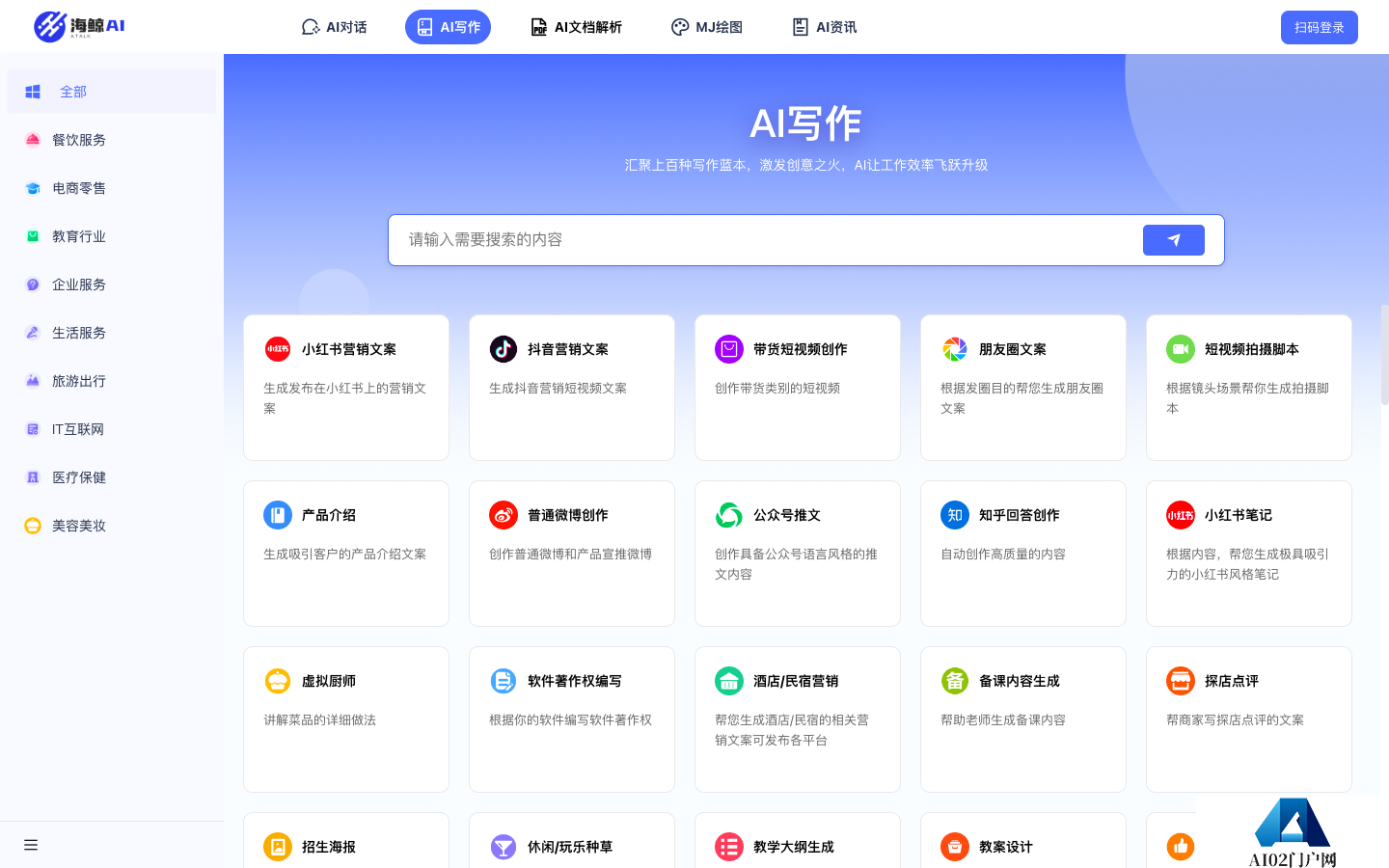This screenshot has width=1389, height=868.
Task: Click the 产品介绍 card icon
Action: 278,515
